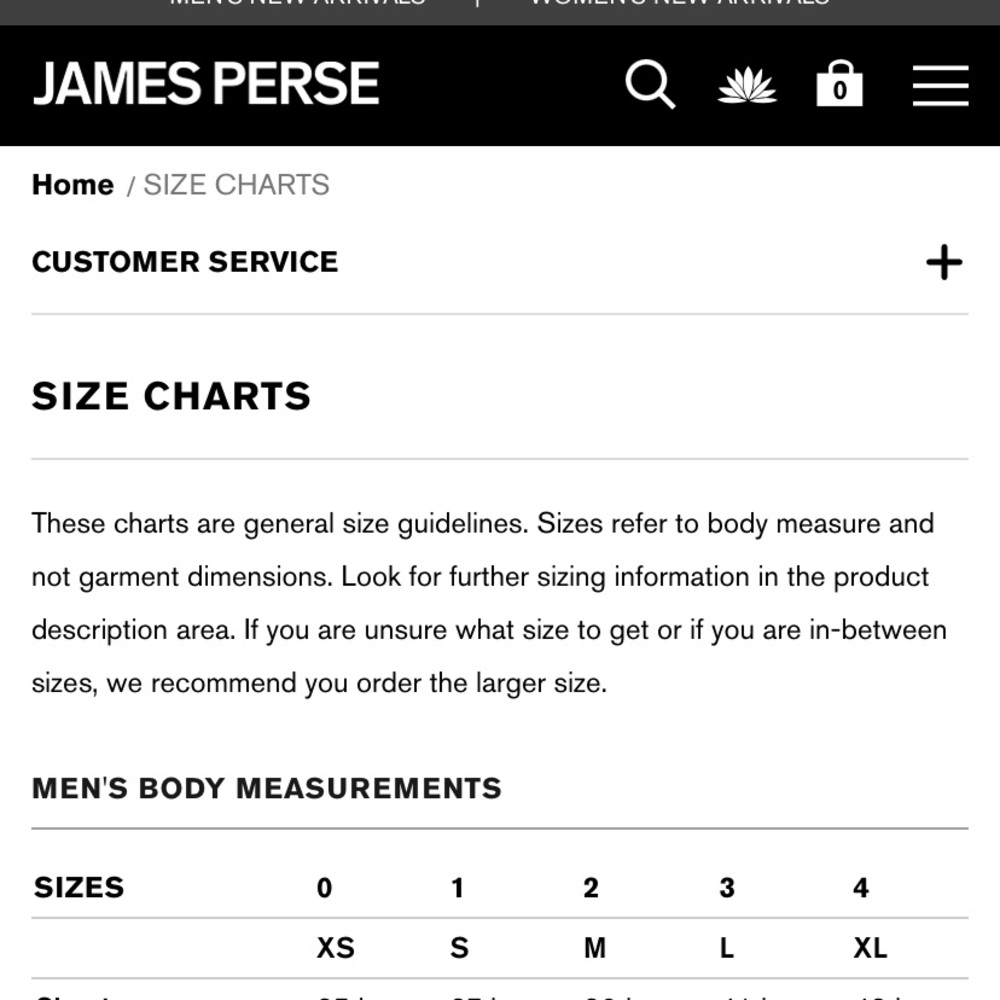Image resolution: width=1000 pixels, height=1000 pixels.
Task: Click the M size cell
Action: (x=594, y=948)
